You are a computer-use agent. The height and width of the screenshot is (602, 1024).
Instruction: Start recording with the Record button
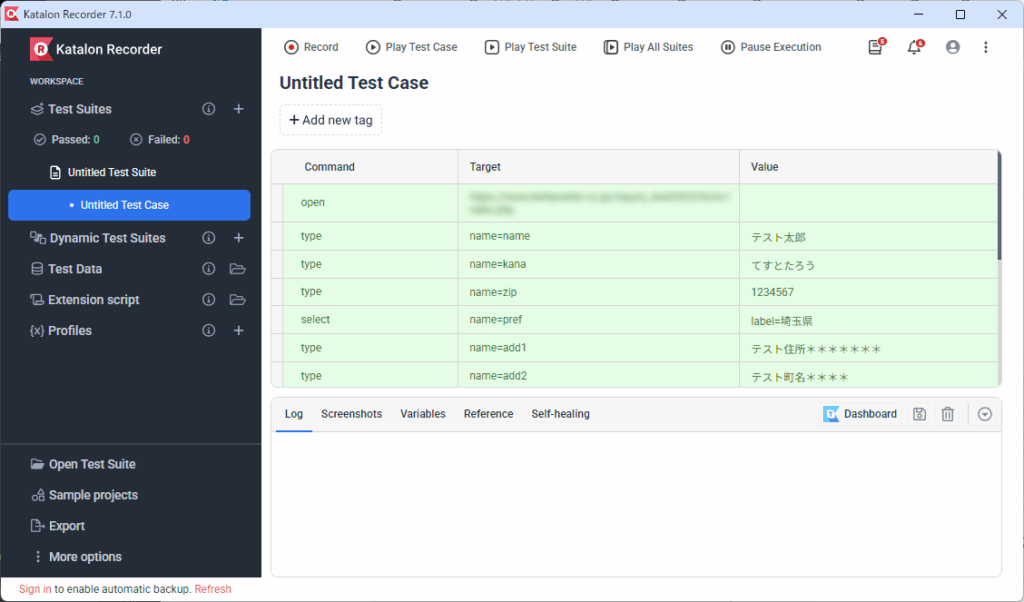(x=311, y=47)
